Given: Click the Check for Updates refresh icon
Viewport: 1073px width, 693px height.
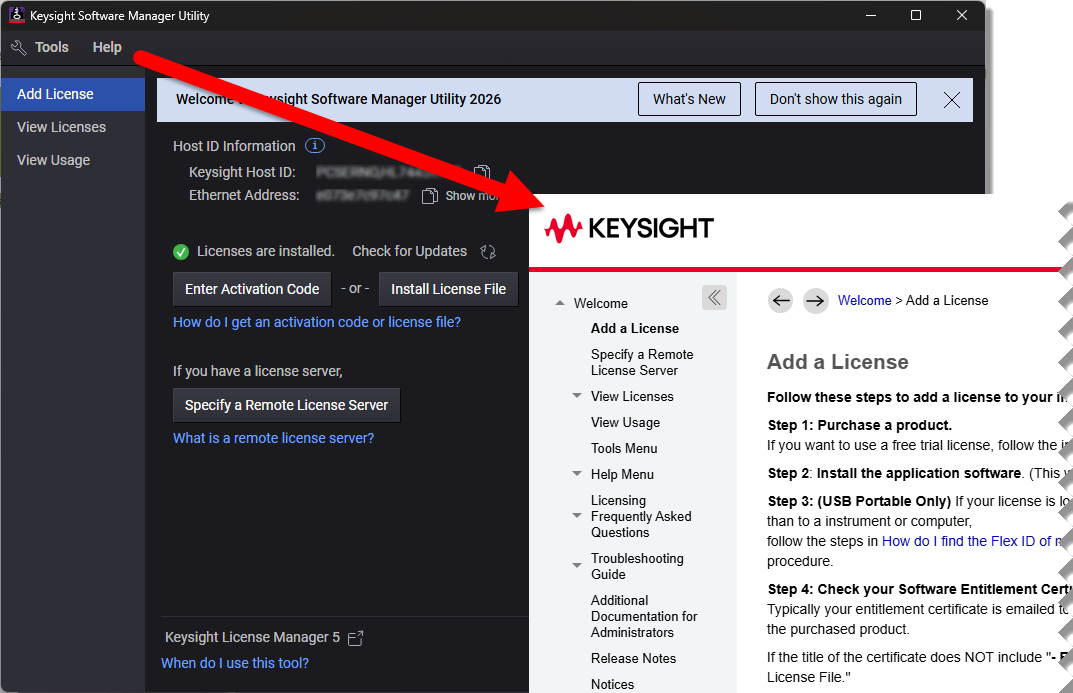Looking at the screenshot, I should point(488,252).
